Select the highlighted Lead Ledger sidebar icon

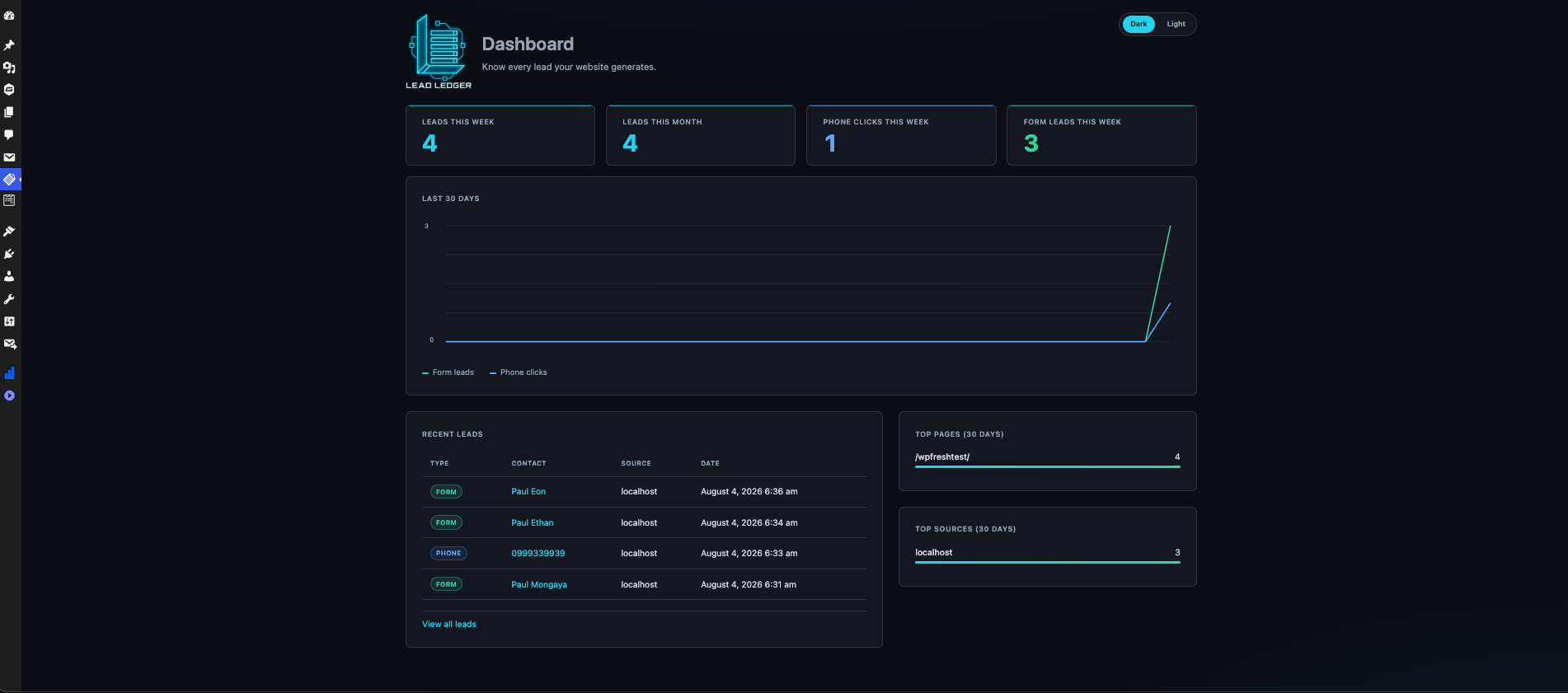pos(10,179)
